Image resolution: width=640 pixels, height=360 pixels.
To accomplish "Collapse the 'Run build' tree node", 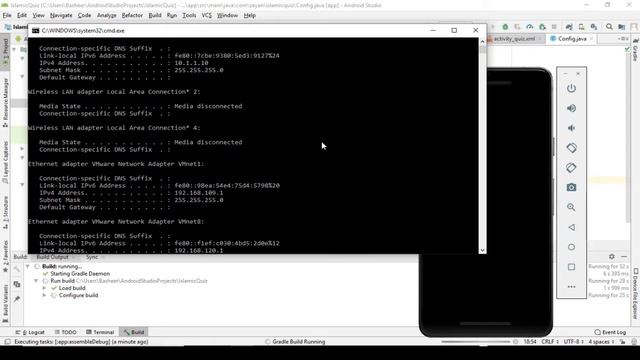I will coord(36,281).
